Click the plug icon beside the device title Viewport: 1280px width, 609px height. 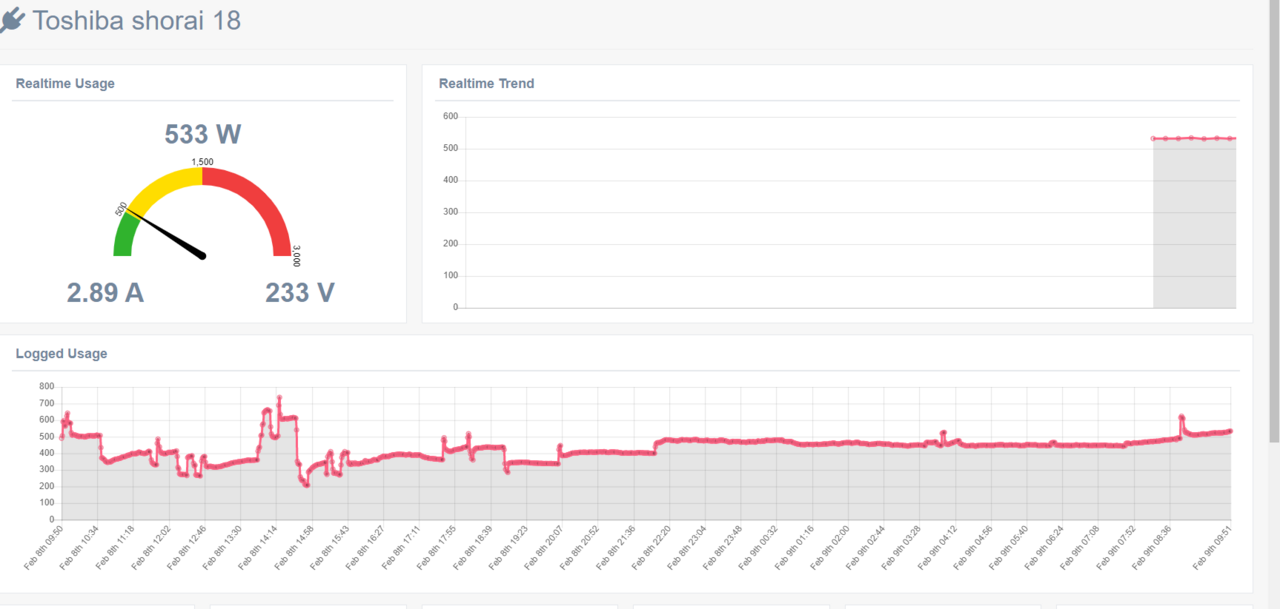(11, 20)
